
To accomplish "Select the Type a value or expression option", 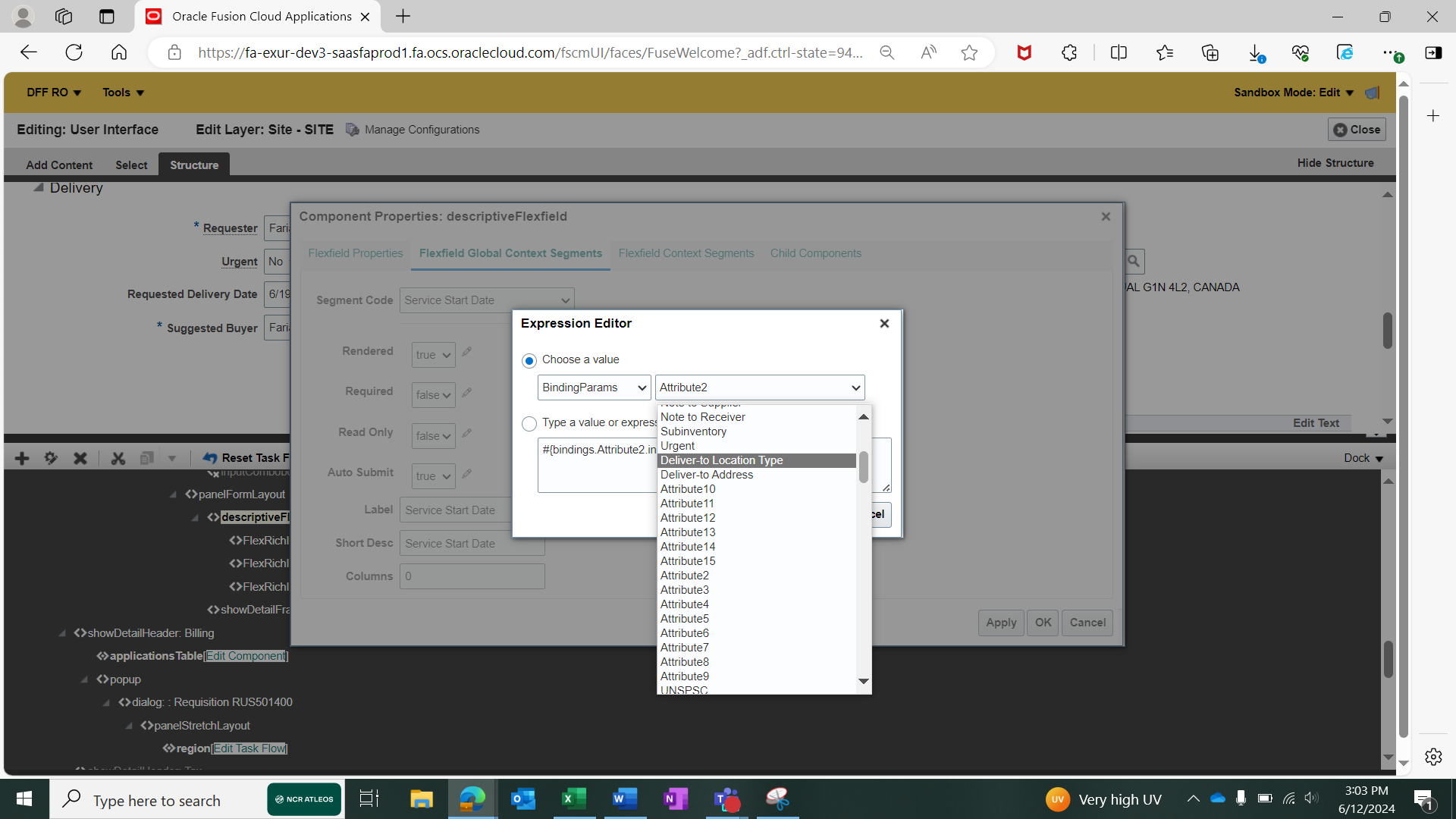I will coord(529,424).
